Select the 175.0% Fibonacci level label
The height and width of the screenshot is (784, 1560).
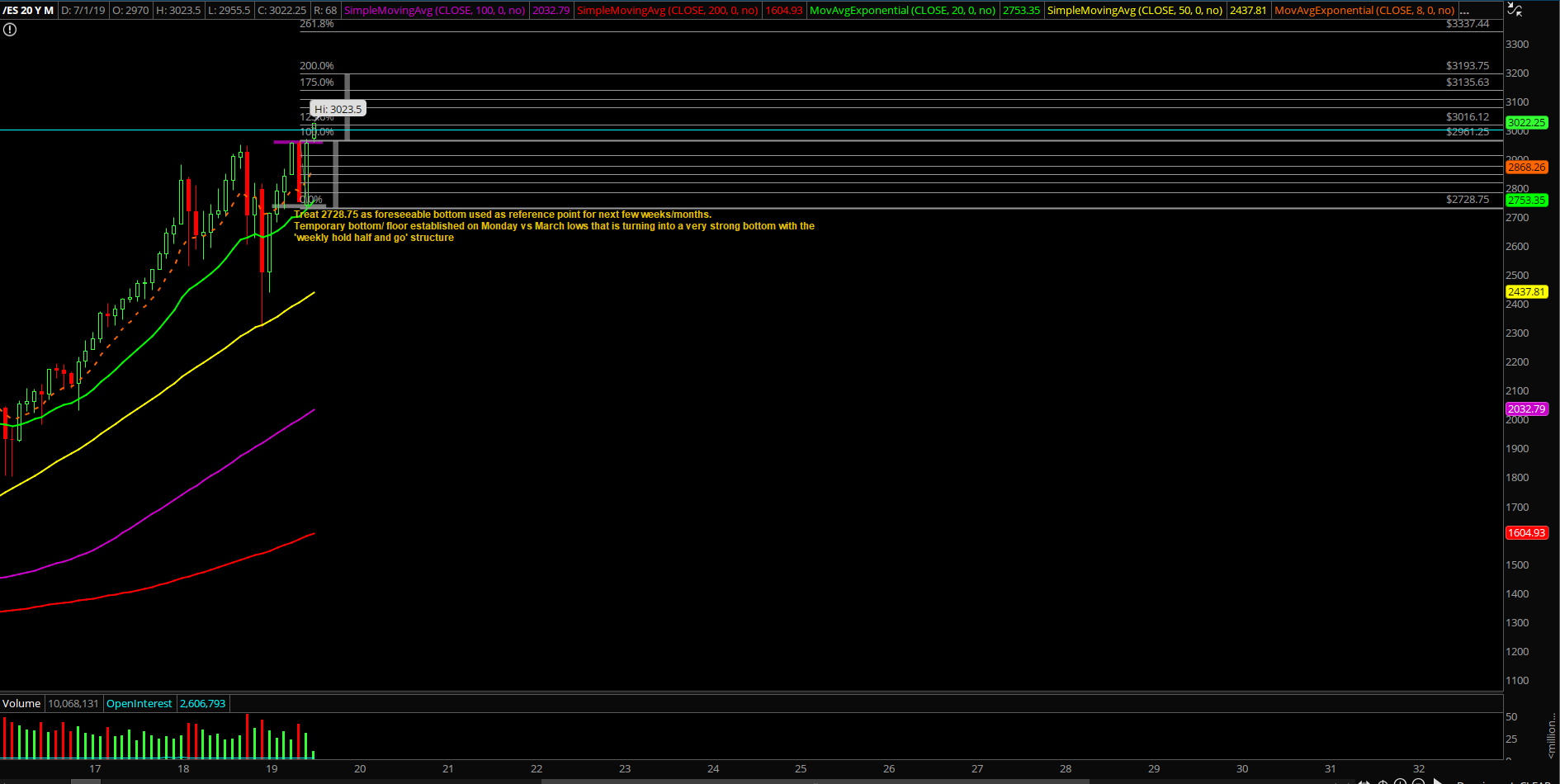316,83
